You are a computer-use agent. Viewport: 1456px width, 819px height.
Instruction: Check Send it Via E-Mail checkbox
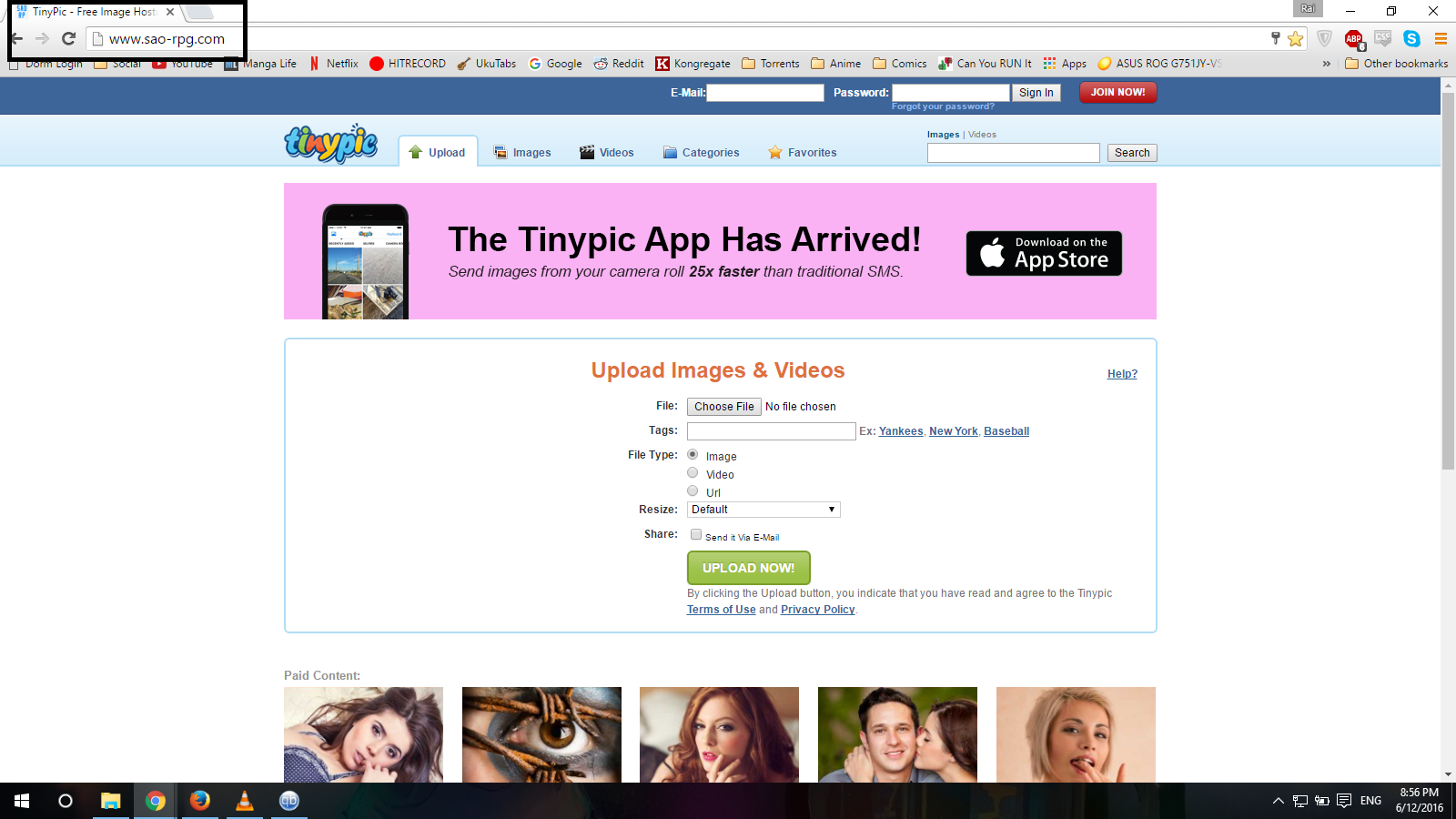(x=696, y=534)
